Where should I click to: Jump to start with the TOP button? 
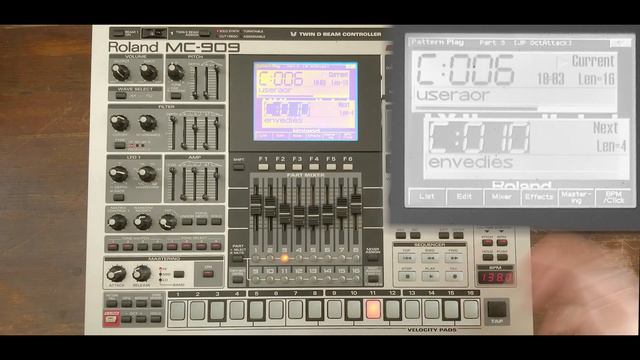[x=407, y=258]
